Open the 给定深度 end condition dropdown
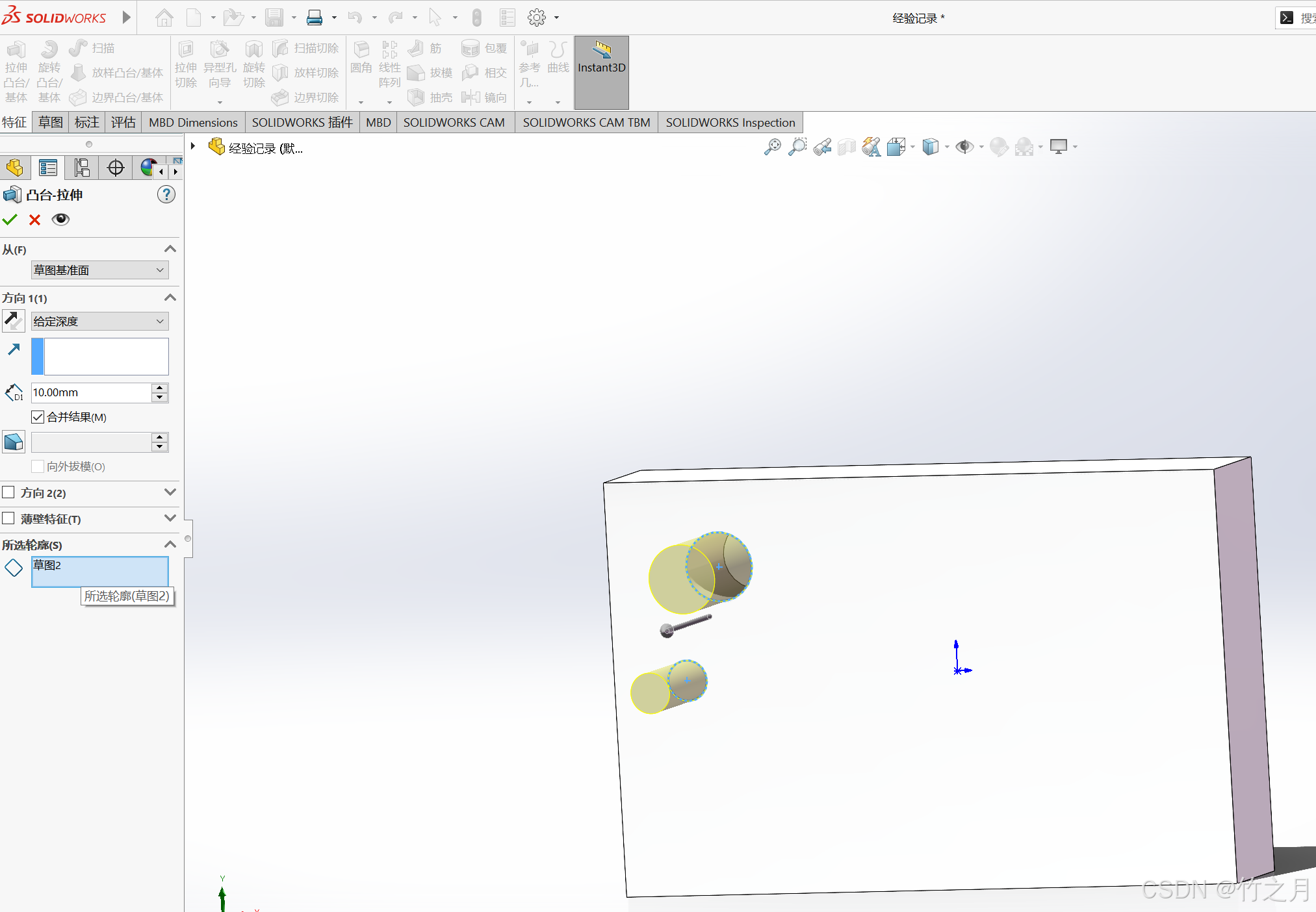The height and width of the screenshot is (912, 1316). 99,322
